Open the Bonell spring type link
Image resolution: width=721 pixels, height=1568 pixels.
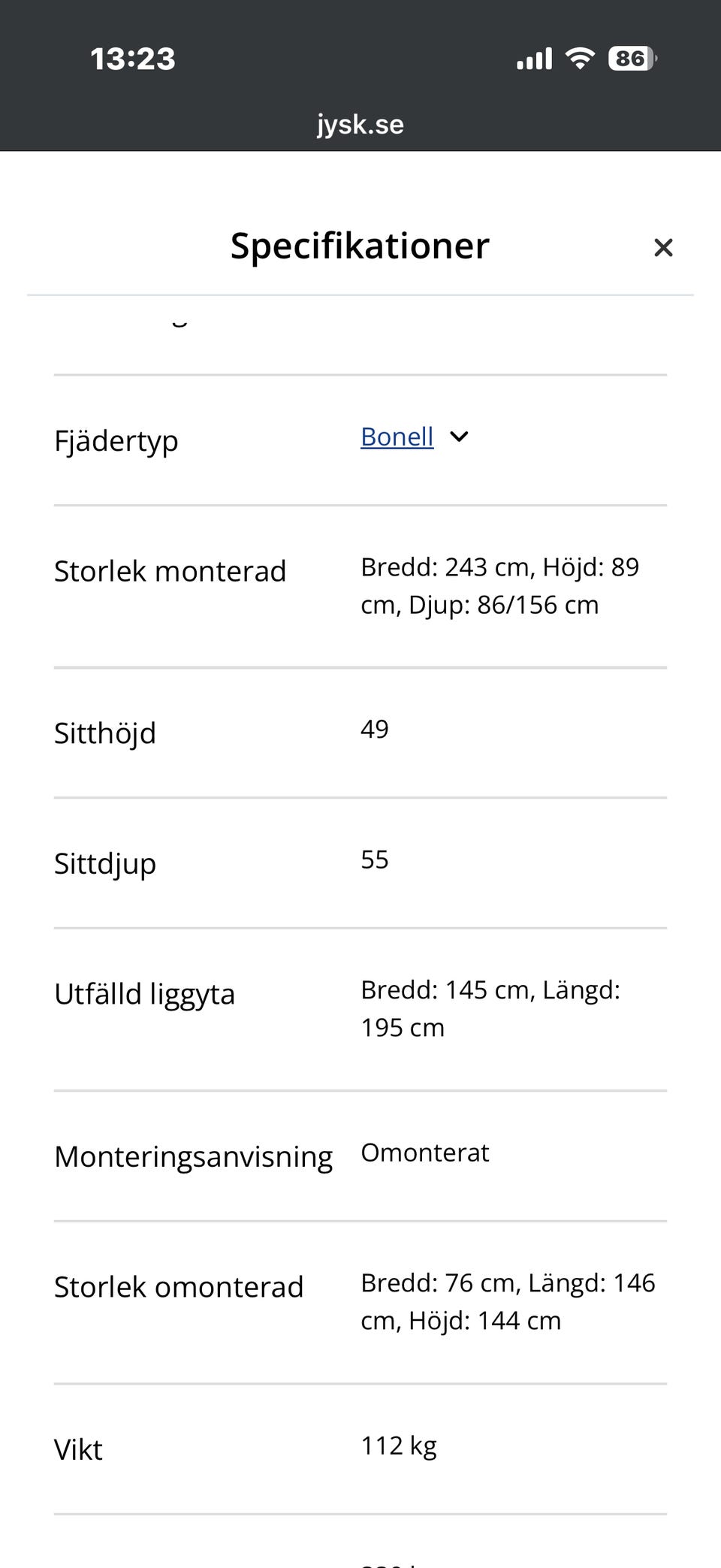coord(397,437)
